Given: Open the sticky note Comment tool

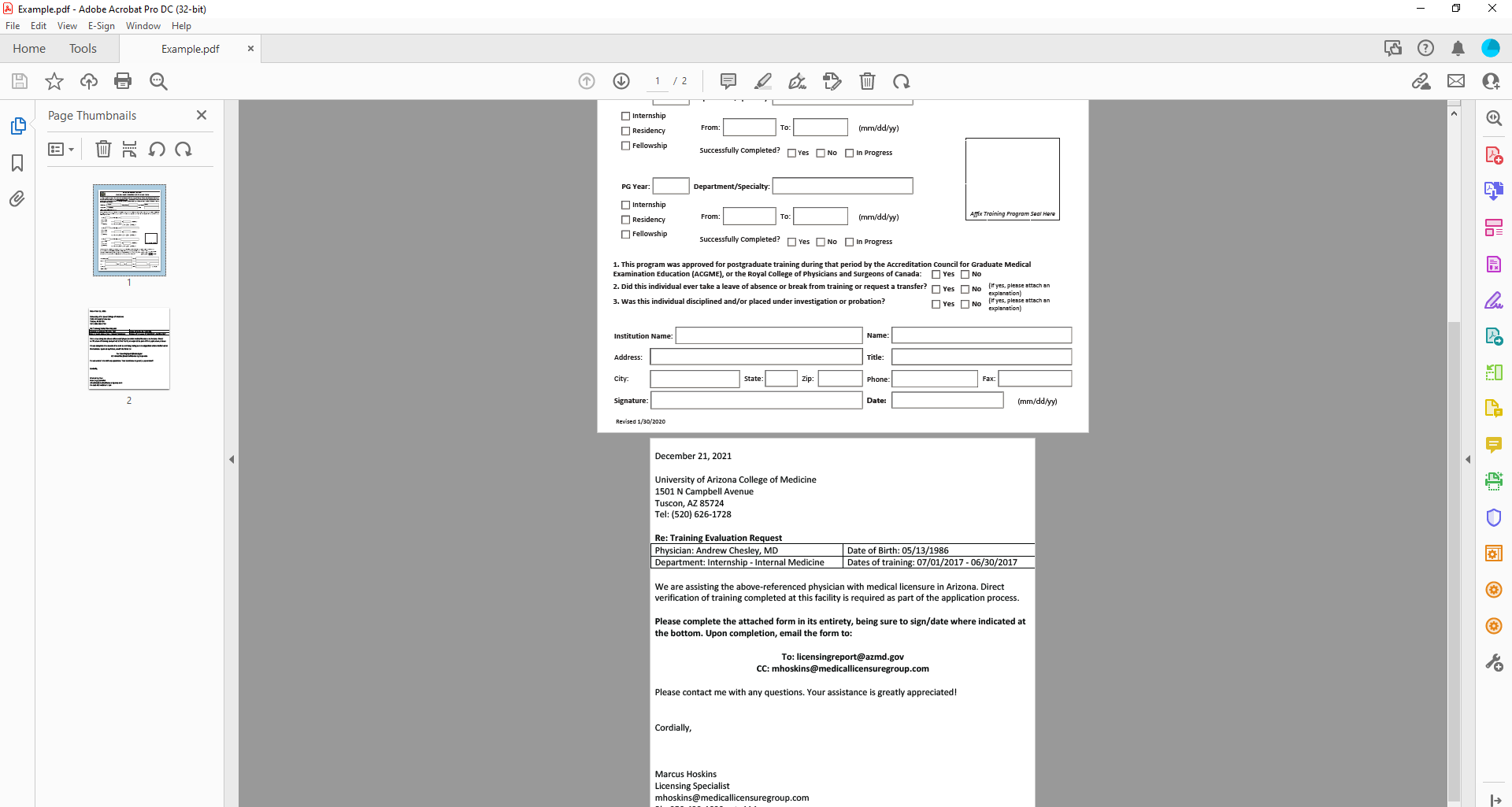Looking at the screenshot, I should [x=728, y=81].
